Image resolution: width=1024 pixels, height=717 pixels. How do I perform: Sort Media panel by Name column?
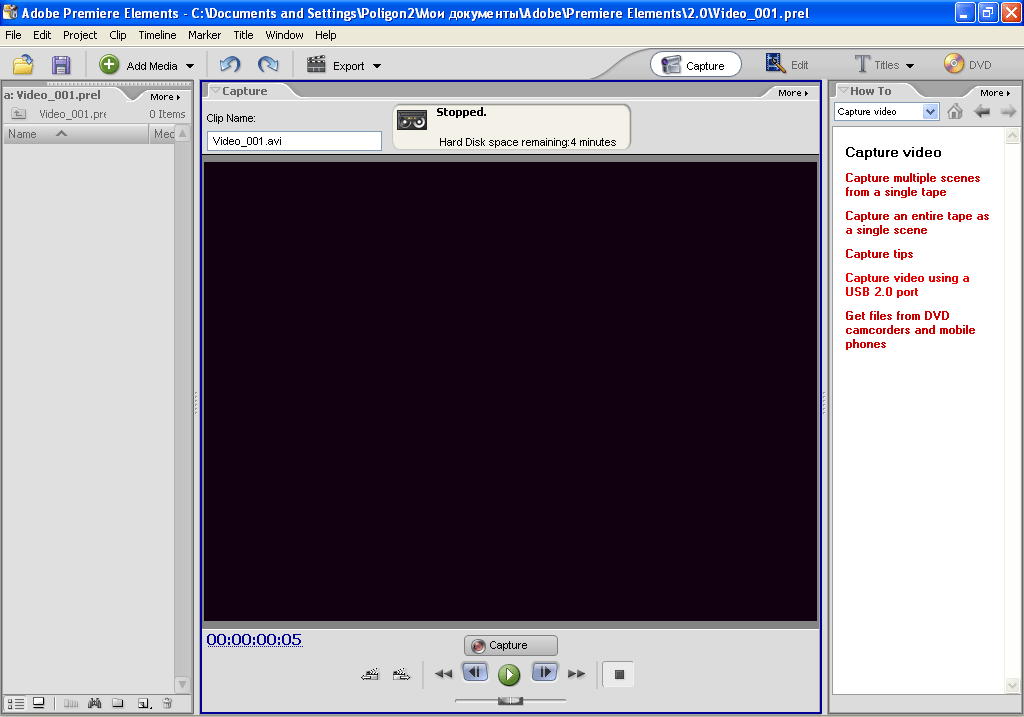(x=76, y=134)
